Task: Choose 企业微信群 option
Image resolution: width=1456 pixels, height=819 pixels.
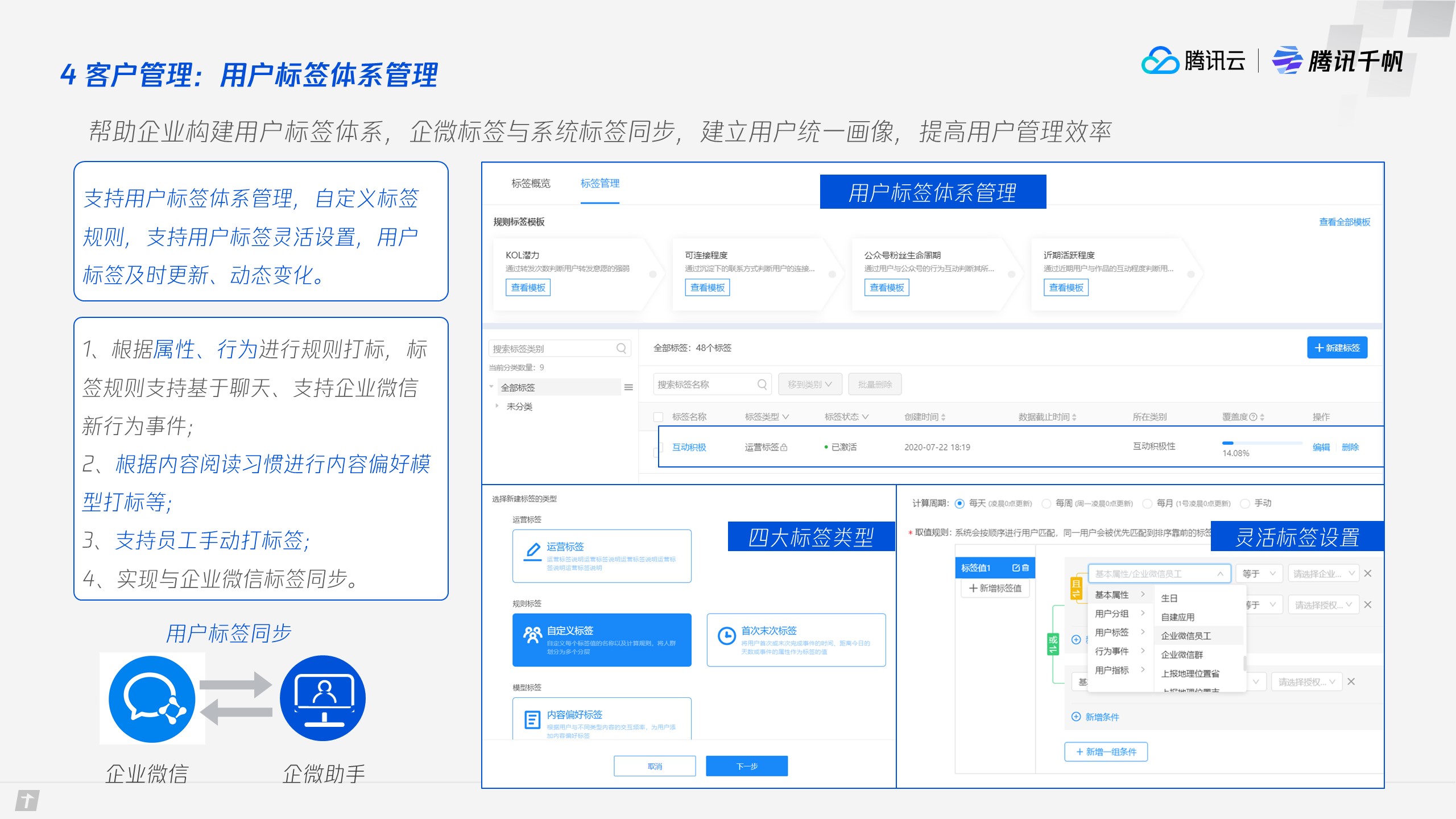Action: click(x=1182, y=654)
